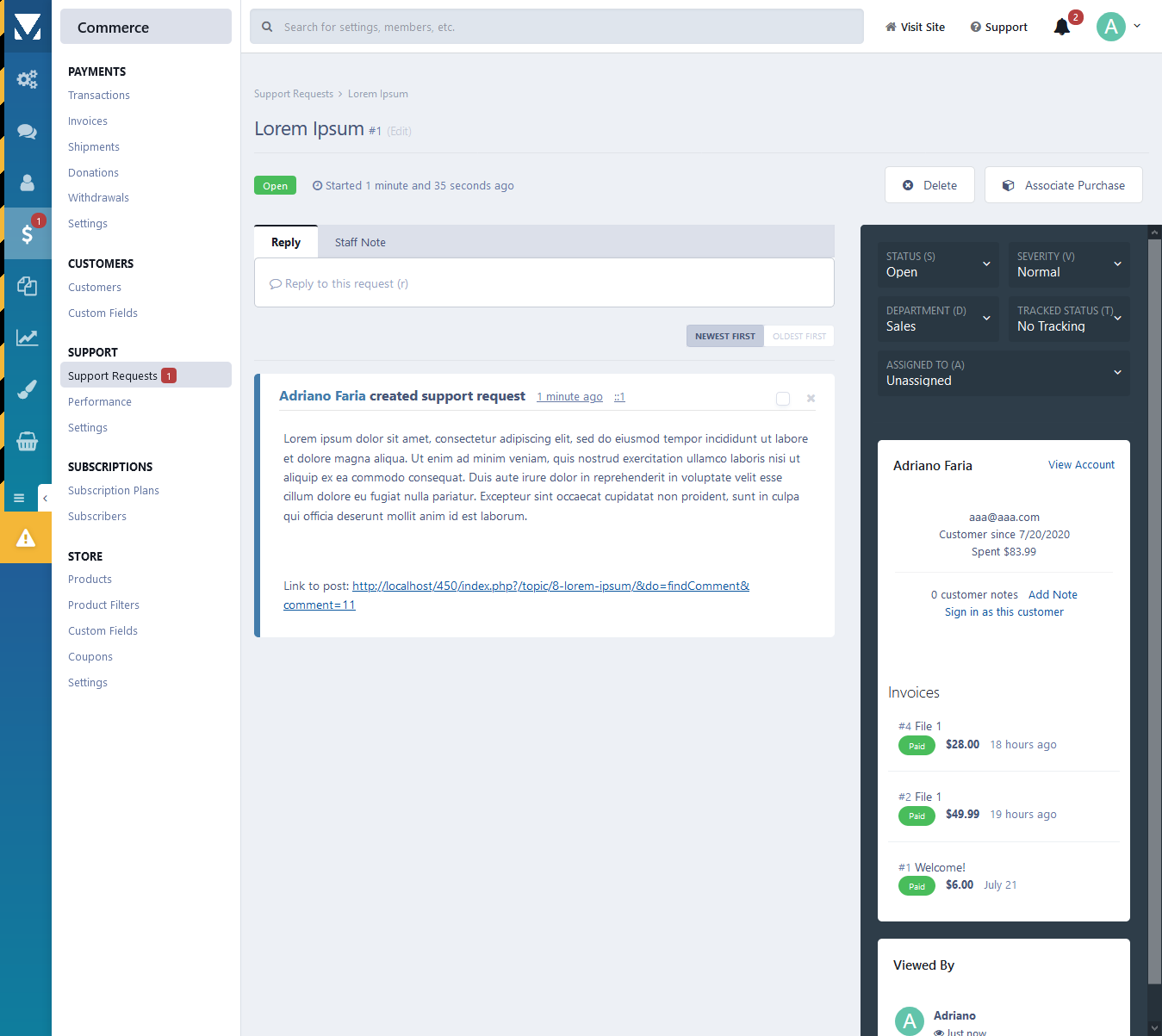Click the notifications bell icon
The height and width of the screenshot is (1036, 1162).
tap(1062, 27)
